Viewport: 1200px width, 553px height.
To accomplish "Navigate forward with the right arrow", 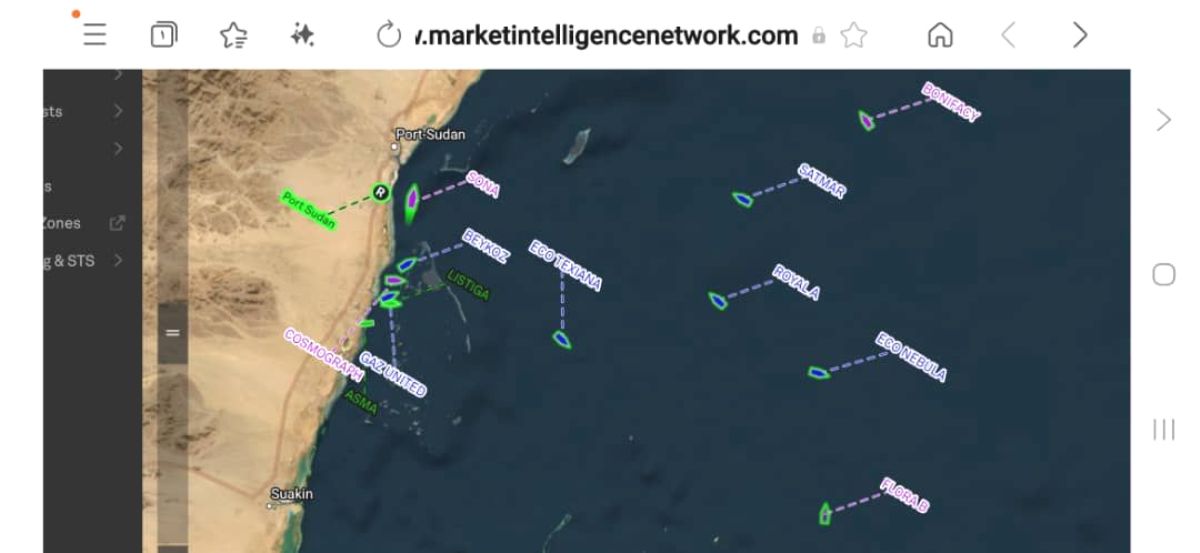I will click(1079, 36).
